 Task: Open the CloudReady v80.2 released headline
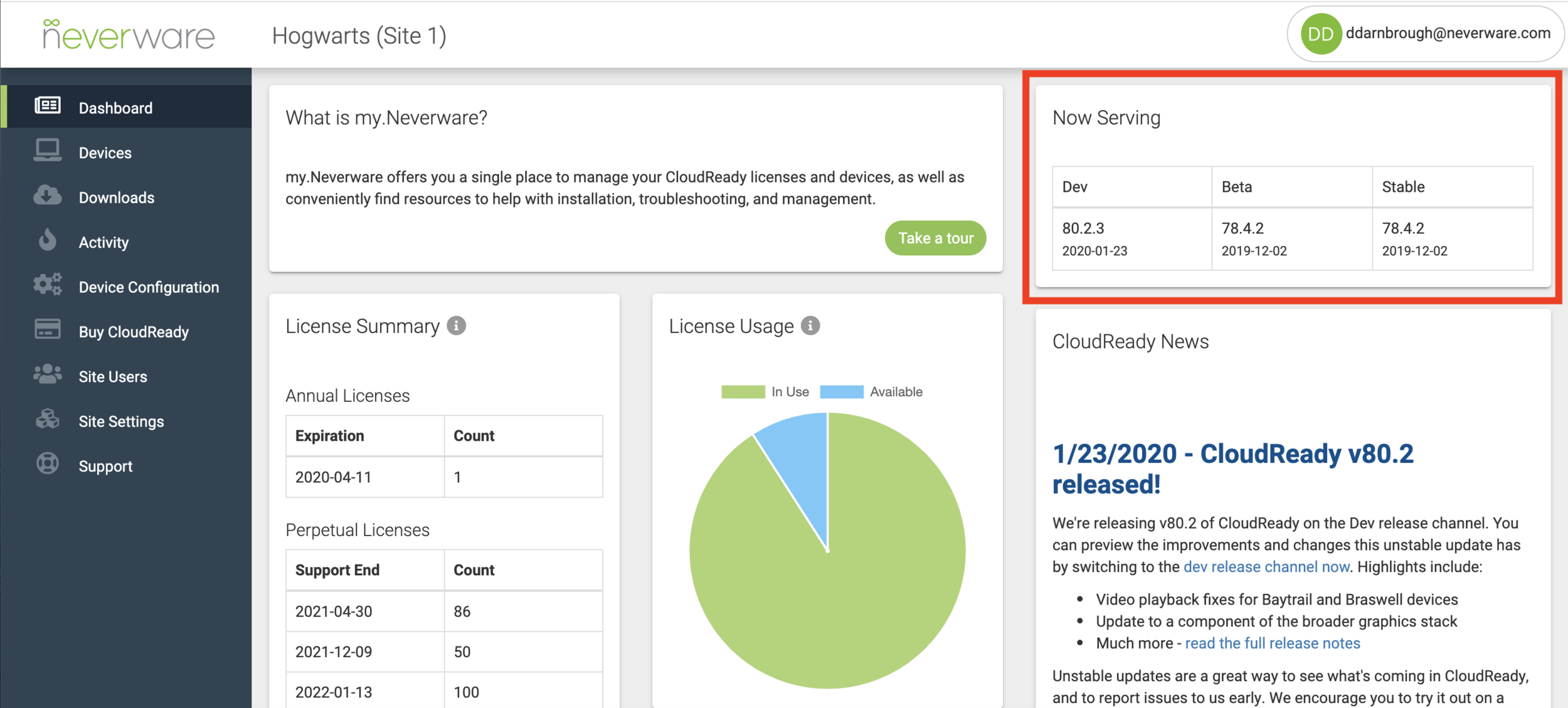click(1232, 468)
